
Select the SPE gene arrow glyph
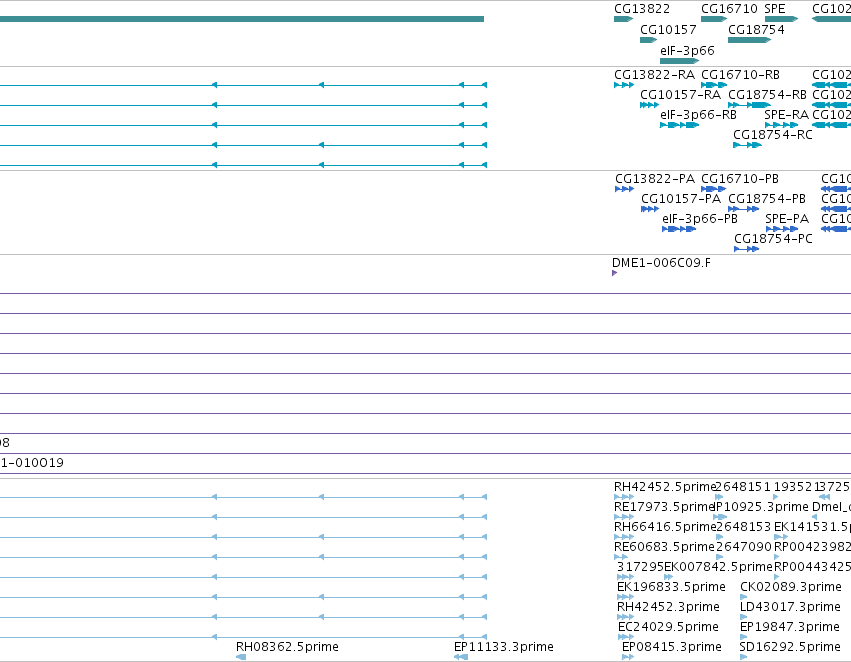tap(782, 19)
